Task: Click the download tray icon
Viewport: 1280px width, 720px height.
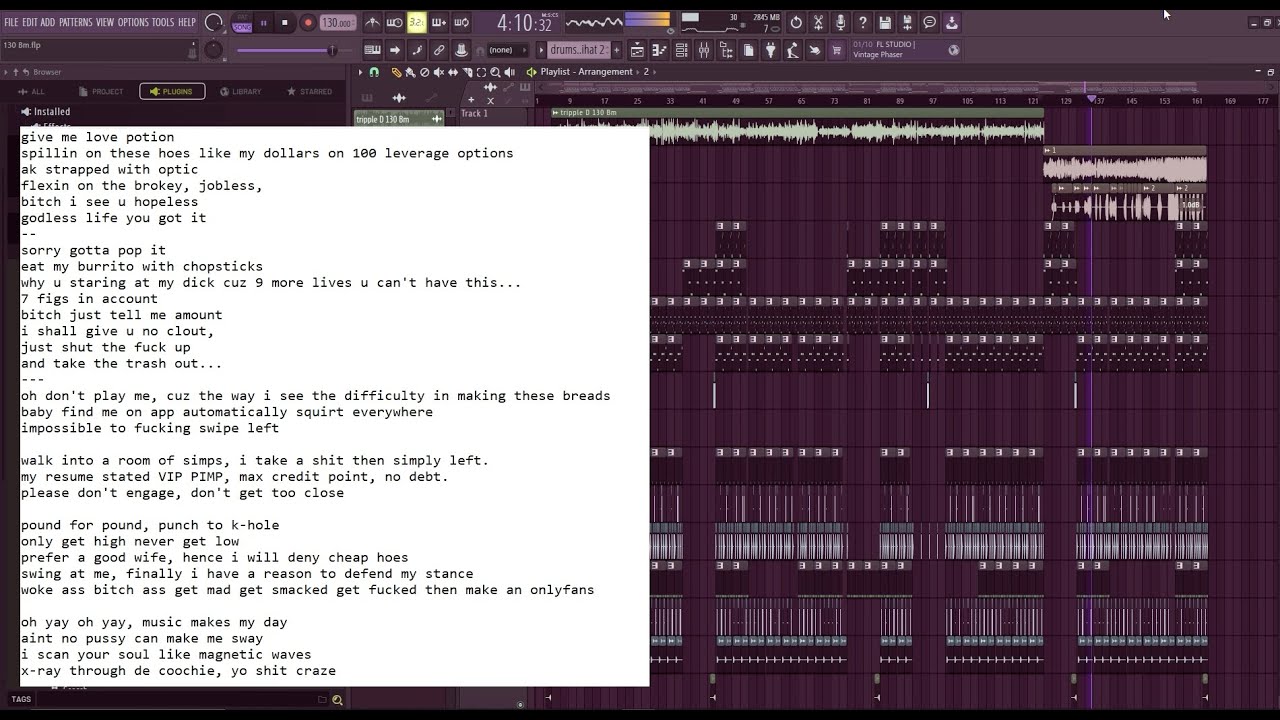Action: (952, 22)
